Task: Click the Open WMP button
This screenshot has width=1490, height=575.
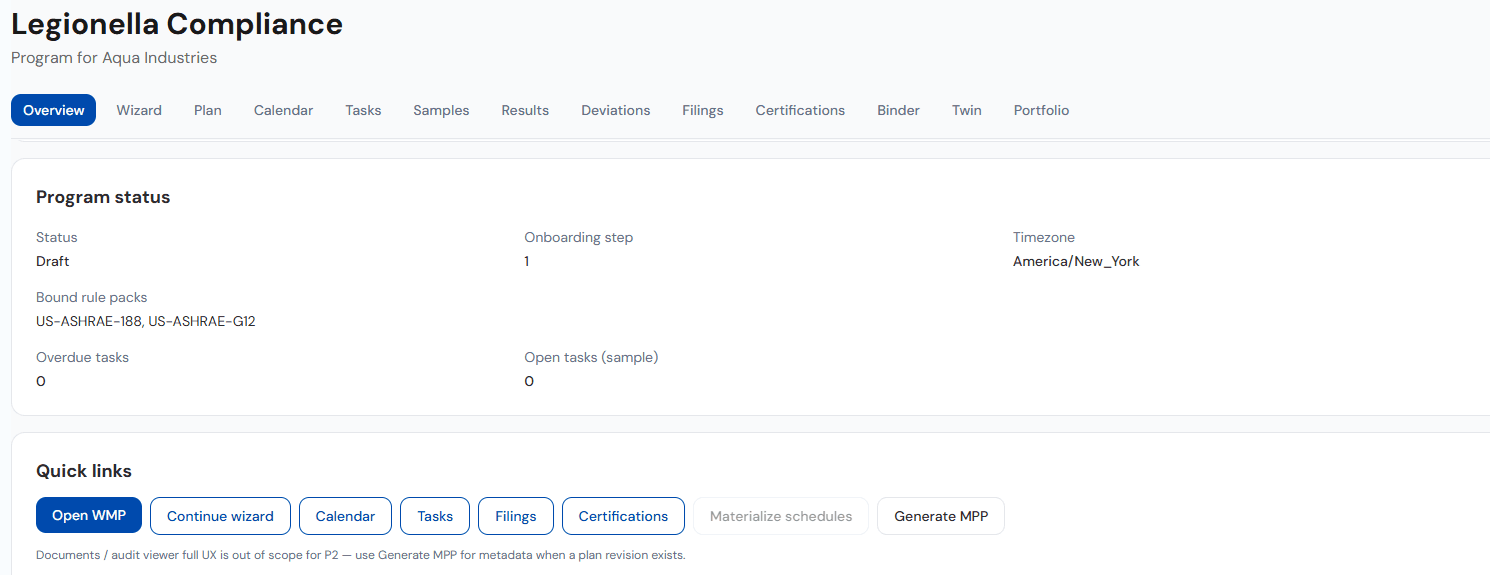Action: (89, 516)
